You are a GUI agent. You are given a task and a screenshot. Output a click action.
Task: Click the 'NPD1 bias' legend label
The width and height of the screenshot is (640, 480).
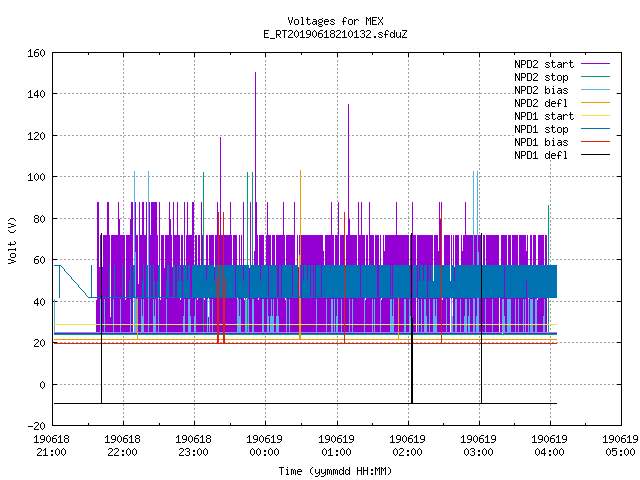(x=541, y=142)
